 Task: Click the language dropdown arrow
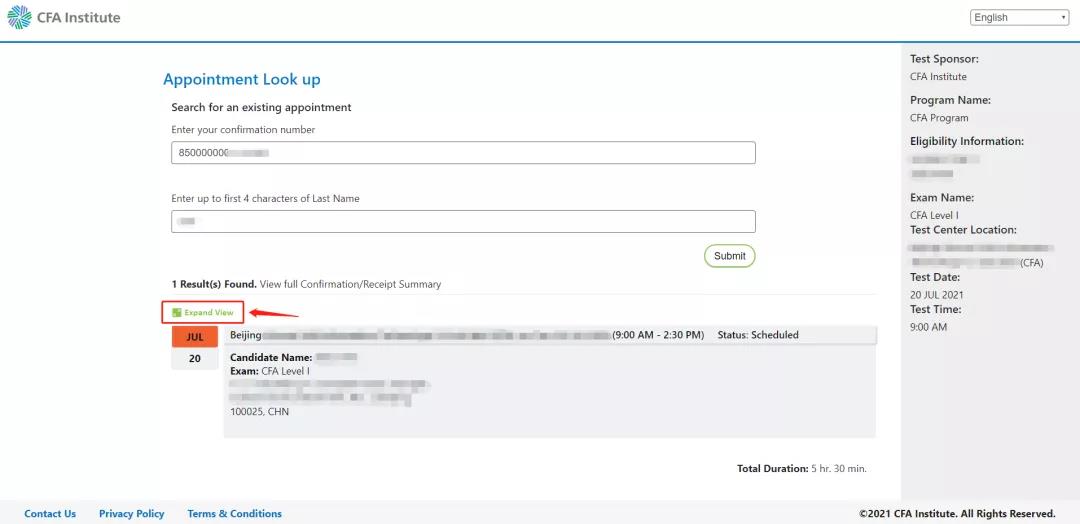coord(1063,18)
